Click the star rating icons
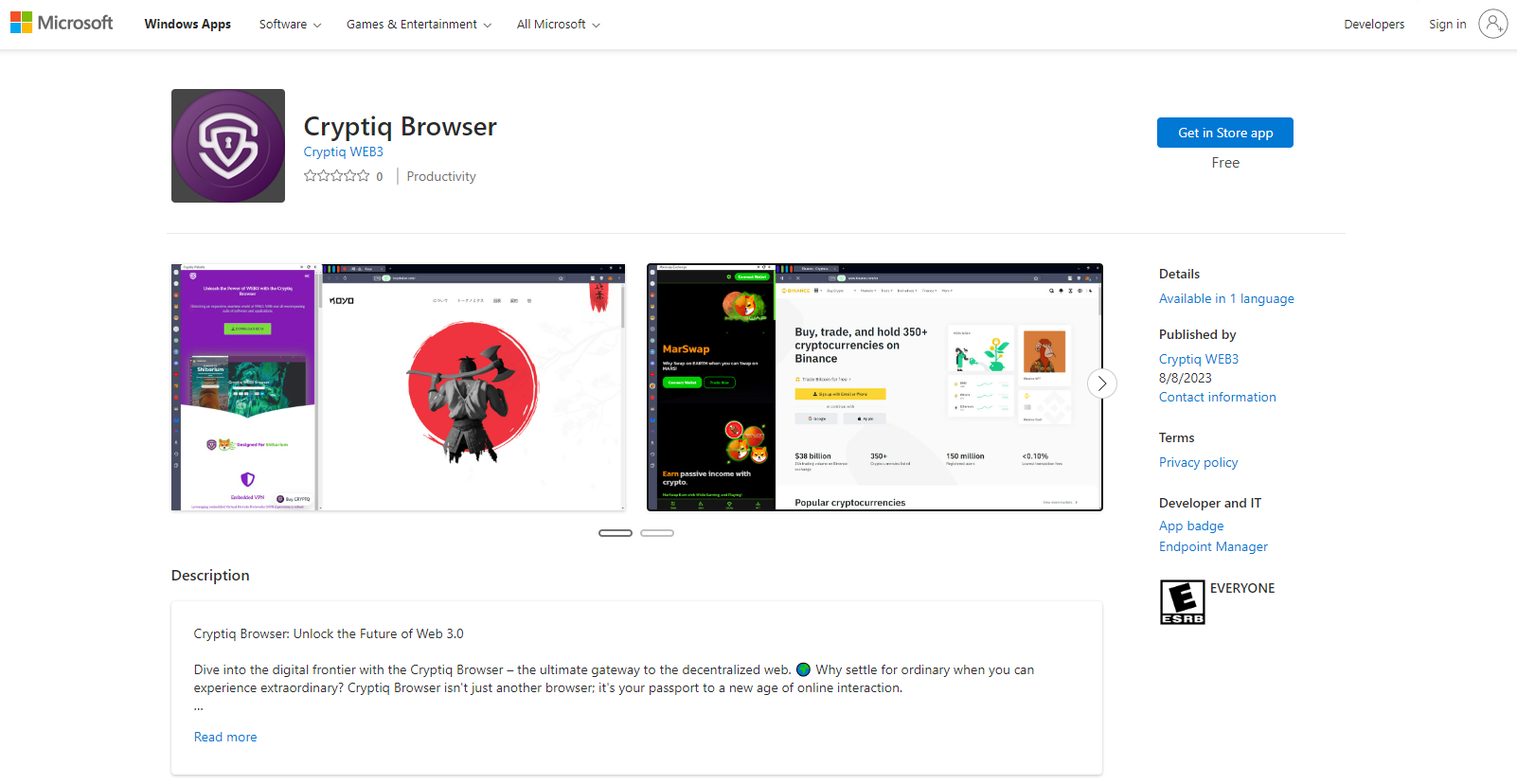This screenshot has height=784, width=1517. pos(336,176)
